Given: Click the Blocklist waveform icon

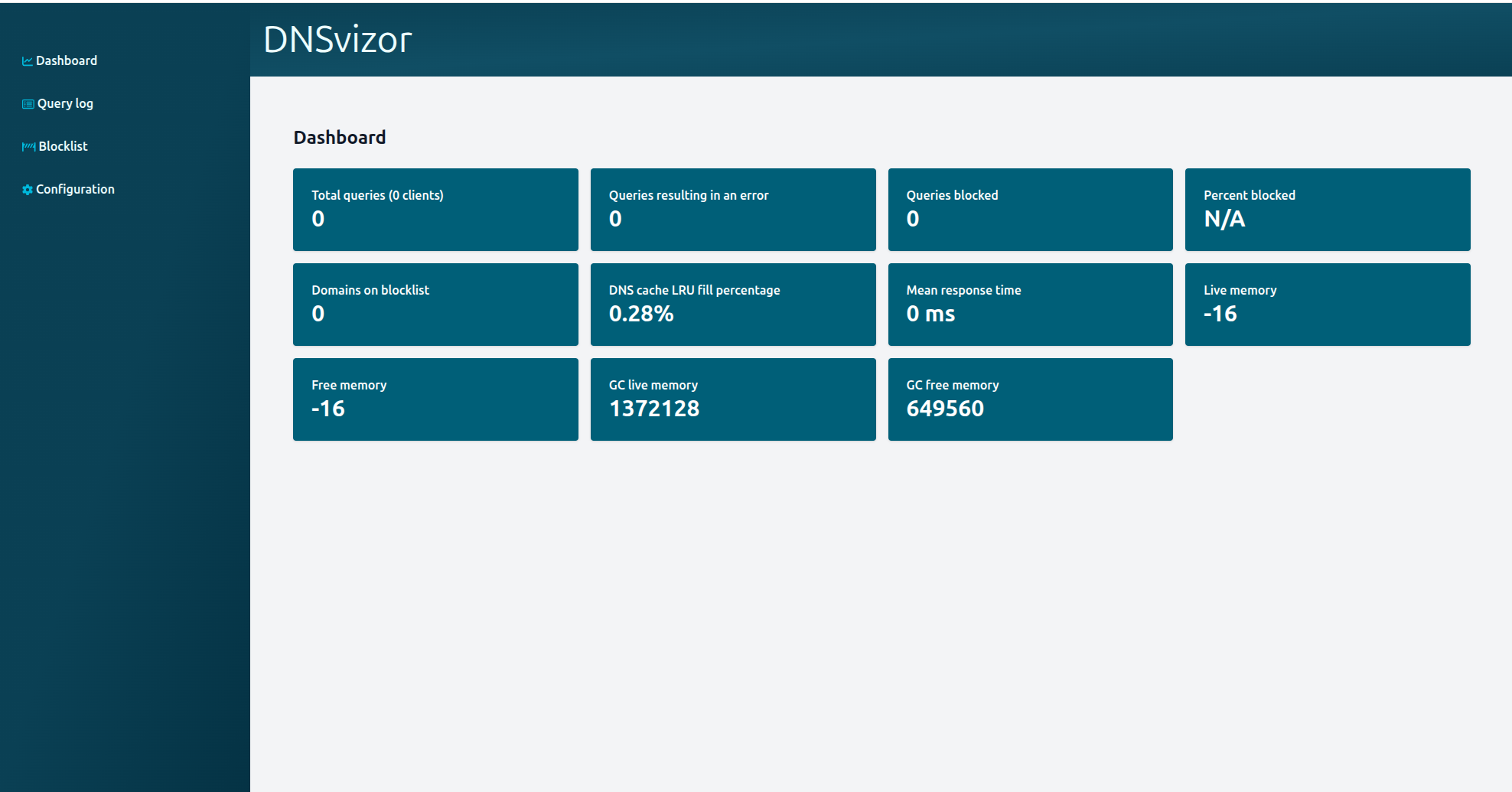Looking at the screenshot, I should [28, 145].
